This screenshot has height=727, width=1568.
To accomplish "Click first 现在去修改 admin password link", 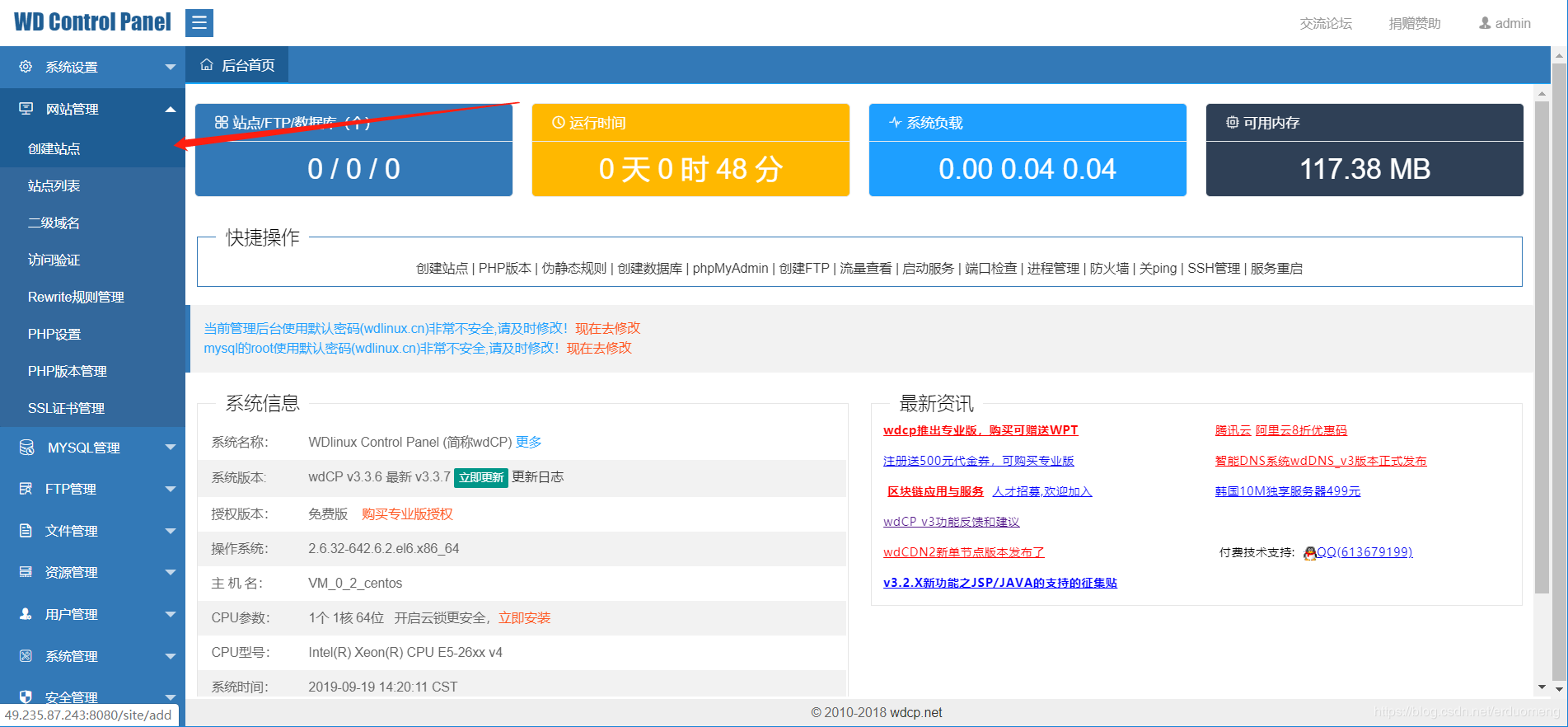I will 608,328.
